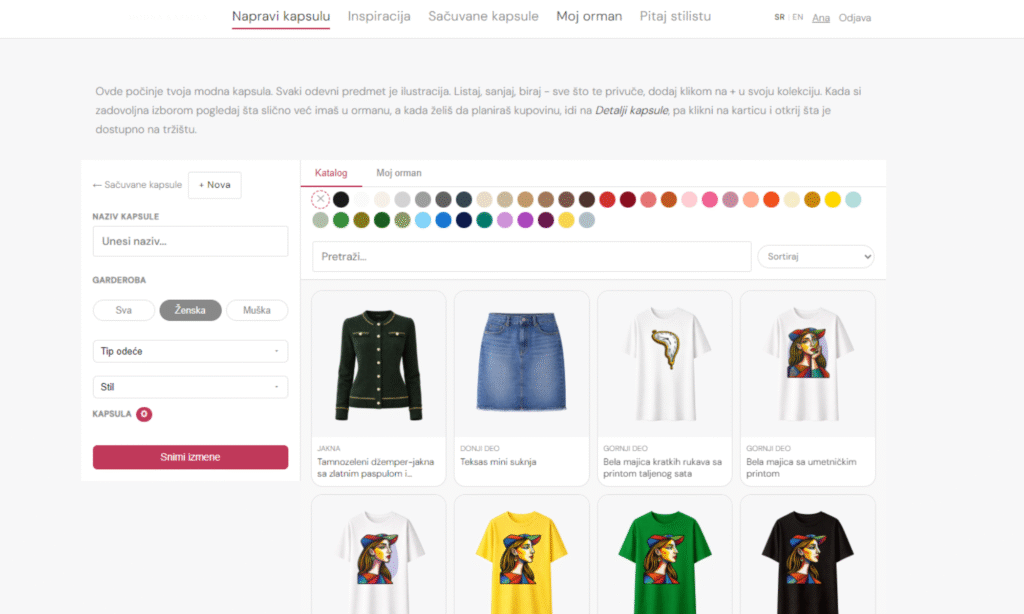Switch language to EN
1024x614 pixels.
coord(797,17)
